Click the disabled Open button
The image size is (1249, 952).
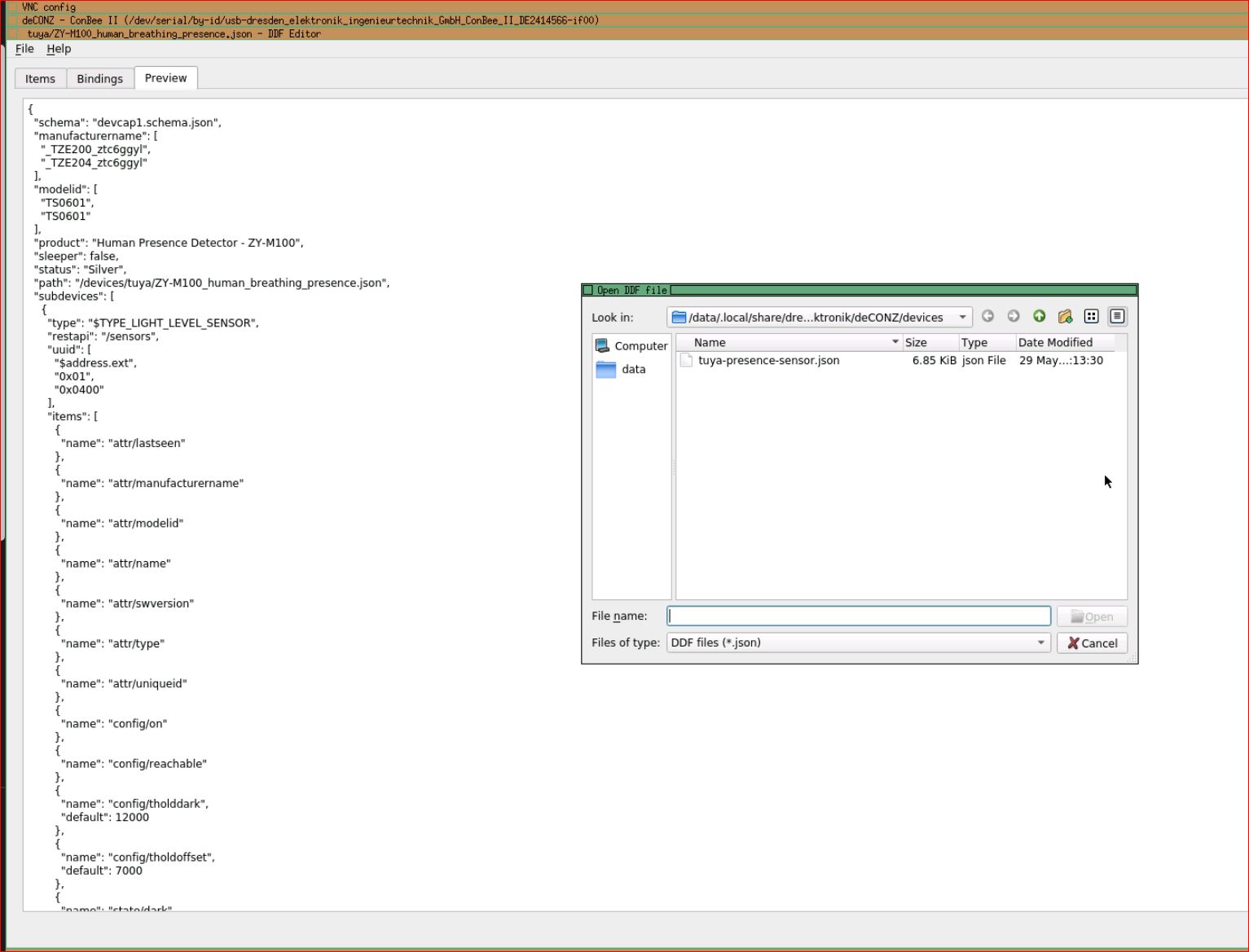[x=1092, y=616]
